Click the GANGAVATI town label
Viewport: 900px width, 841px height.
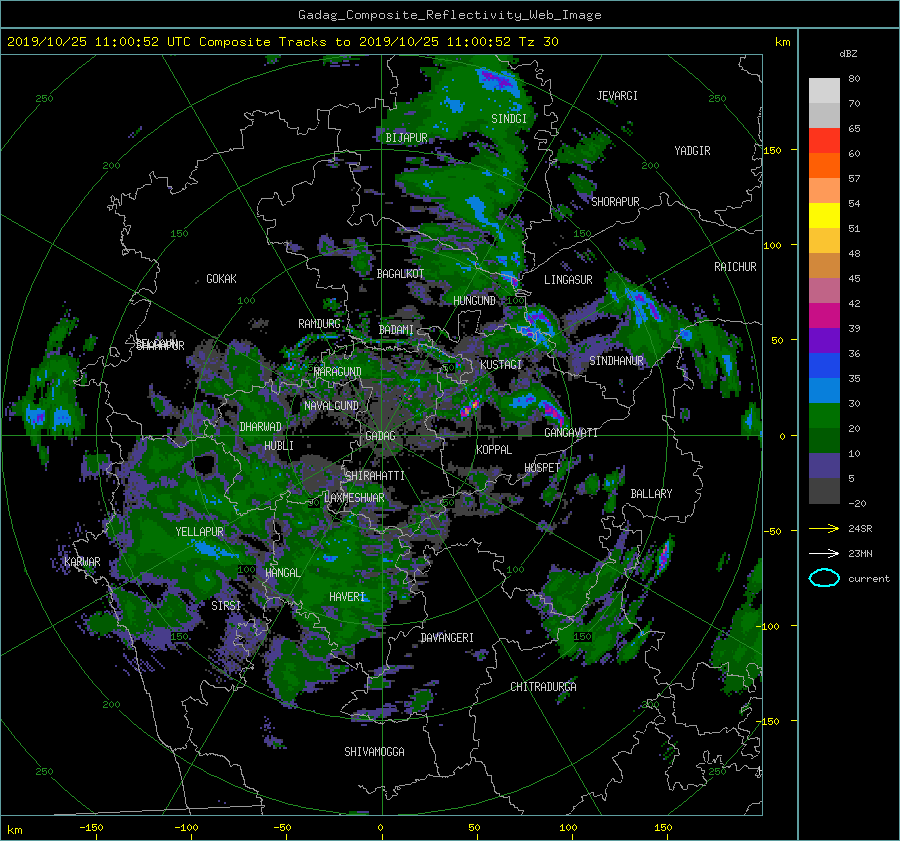[x=571, y=433]
